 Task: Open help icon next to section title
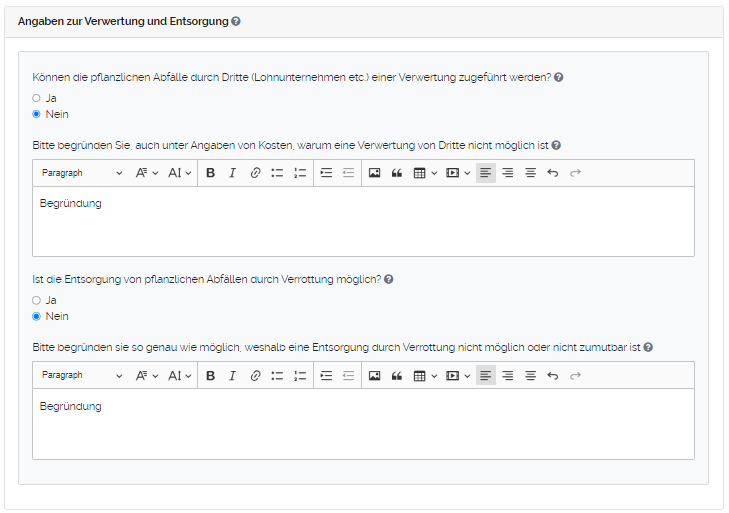[236, 21]
